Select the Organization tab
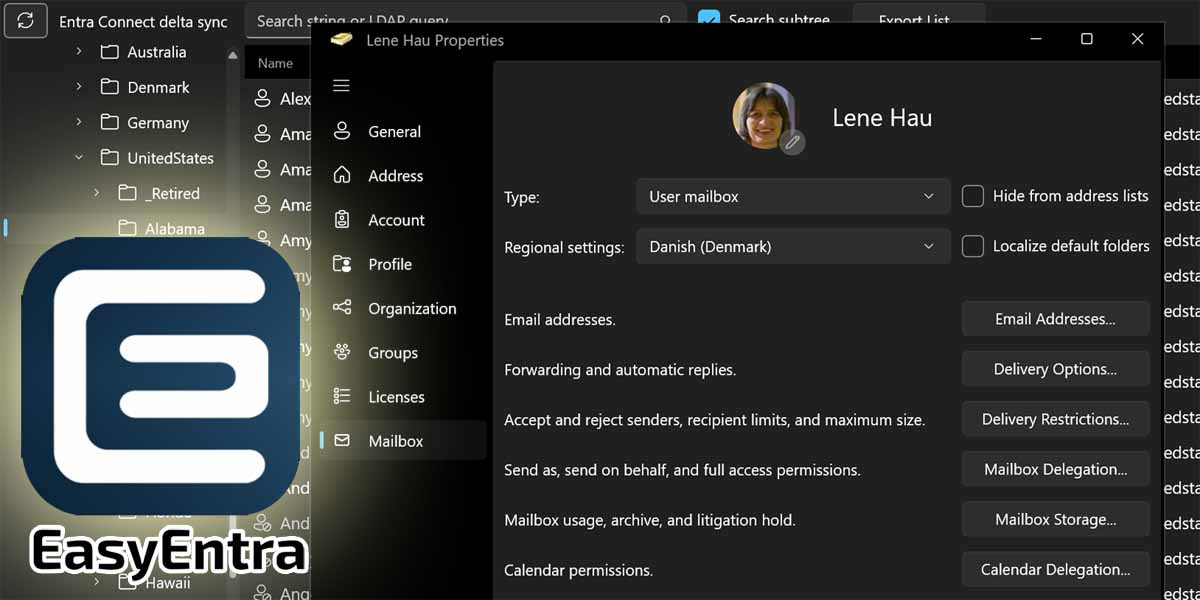Viewport: 1200px width, 600px height. (403, 308)
